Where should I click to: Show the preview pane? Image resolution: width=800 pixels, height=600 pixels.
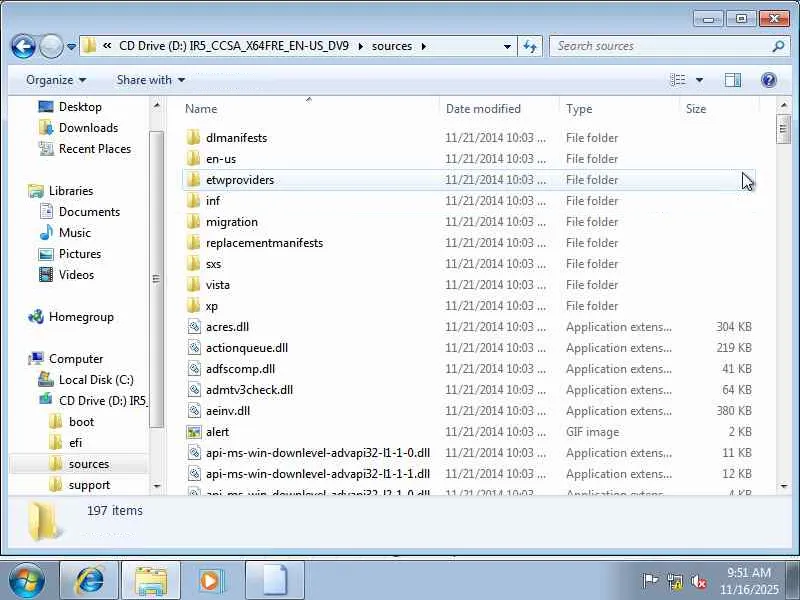coord(733,80)
